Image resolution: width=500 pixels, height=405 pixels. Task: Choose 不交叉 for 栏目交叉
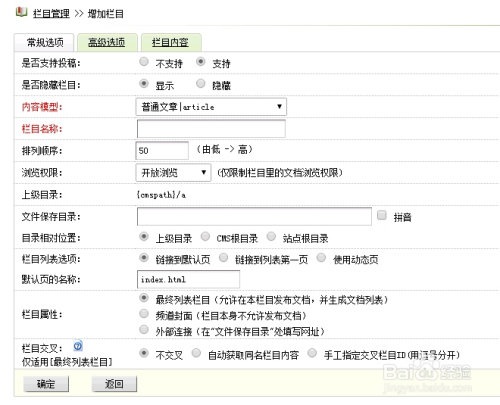click(x=144, y=353)
